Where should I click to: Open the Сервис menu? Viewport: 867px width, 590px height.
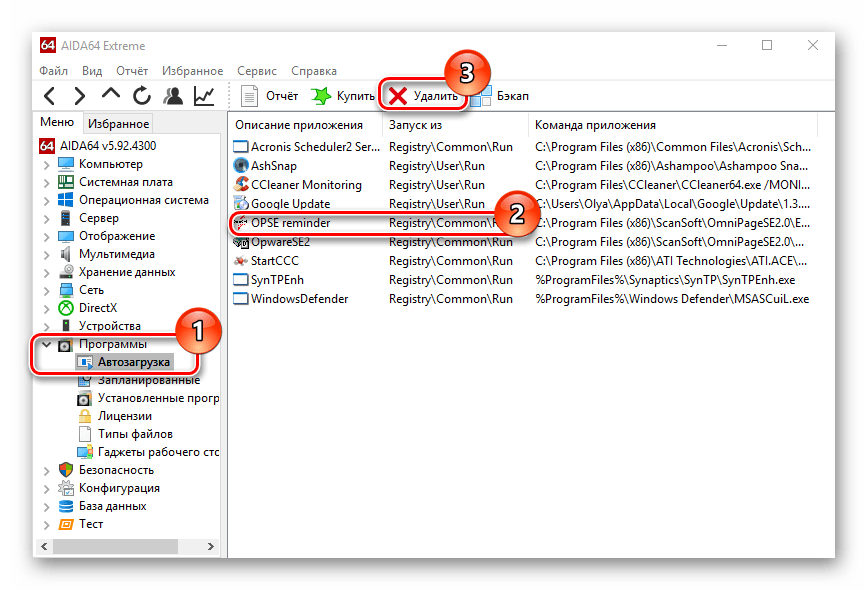tap(257, 71)
